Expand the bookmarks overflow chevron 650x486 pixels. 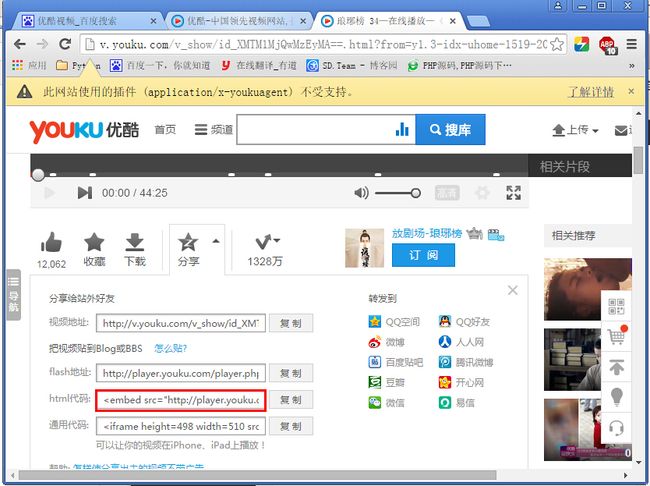631,66
